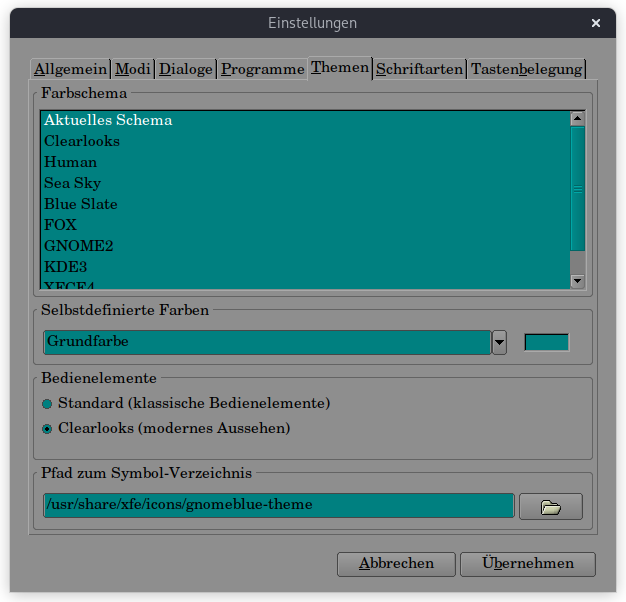Switch to the Modi tab
The image size is (626, 602).
(133, 69)
